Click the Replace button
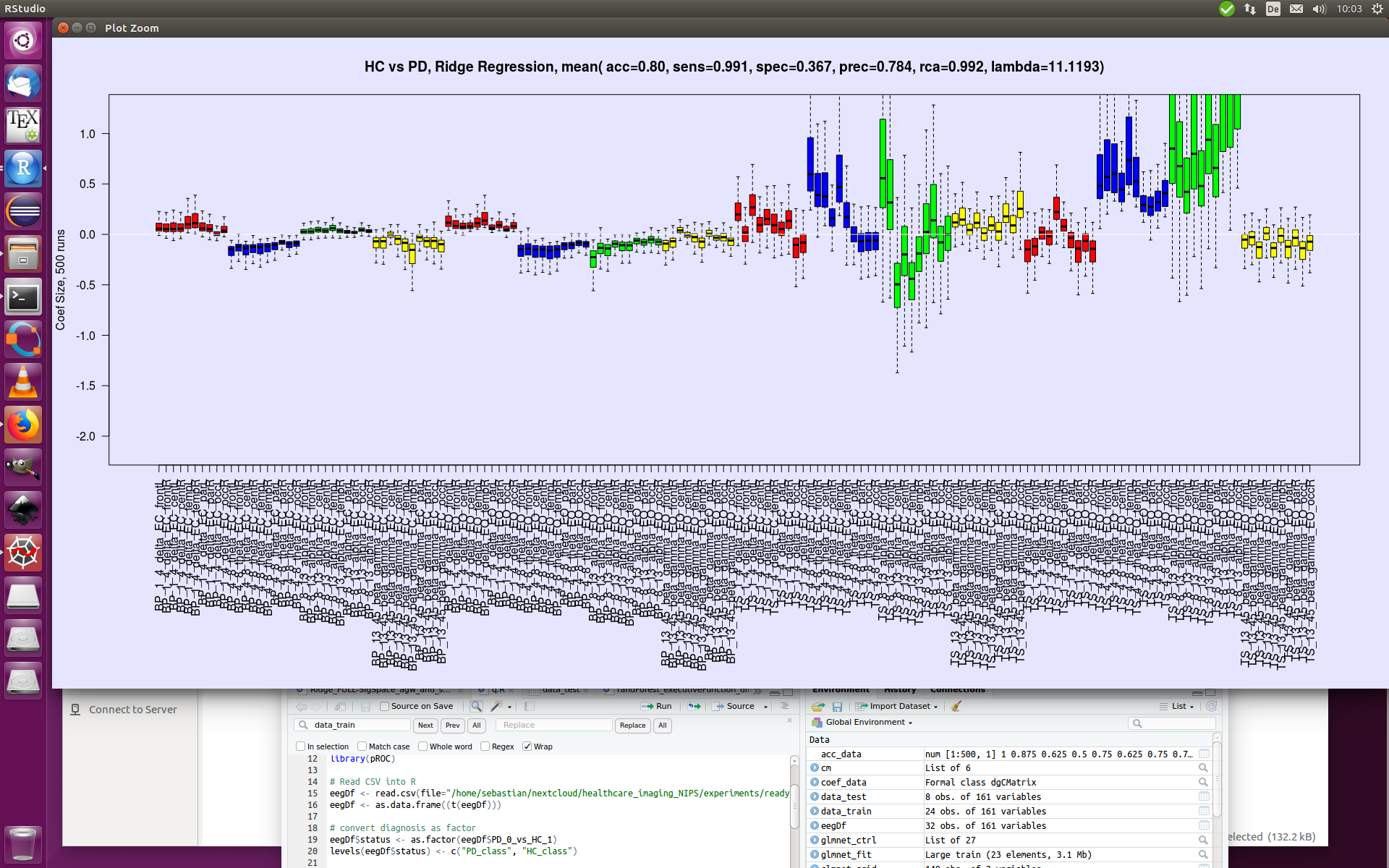The image size is (1389, 868). pos(632,726)
